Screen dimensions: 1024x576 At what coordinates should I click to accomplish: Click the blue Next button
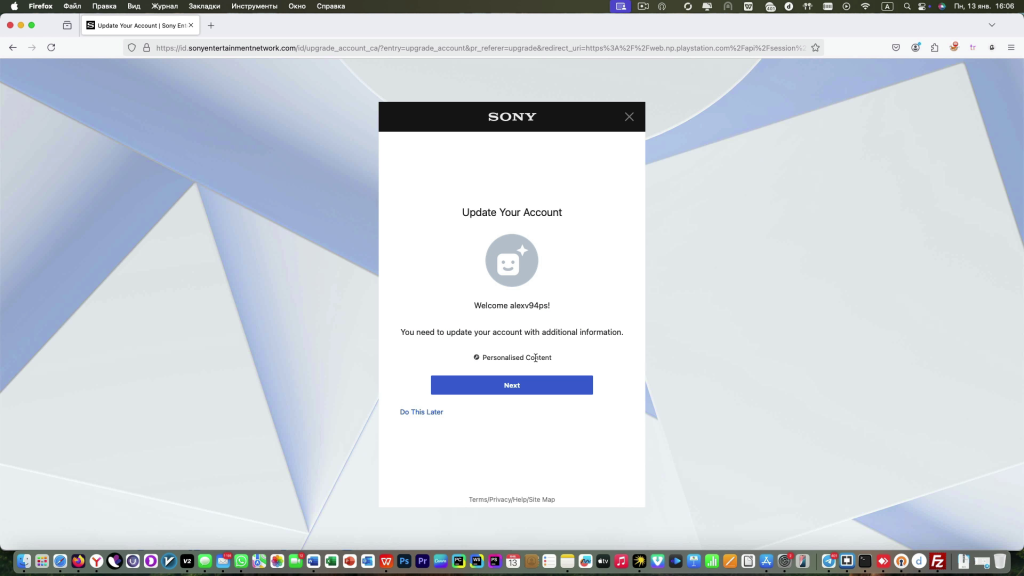[511, 385]
